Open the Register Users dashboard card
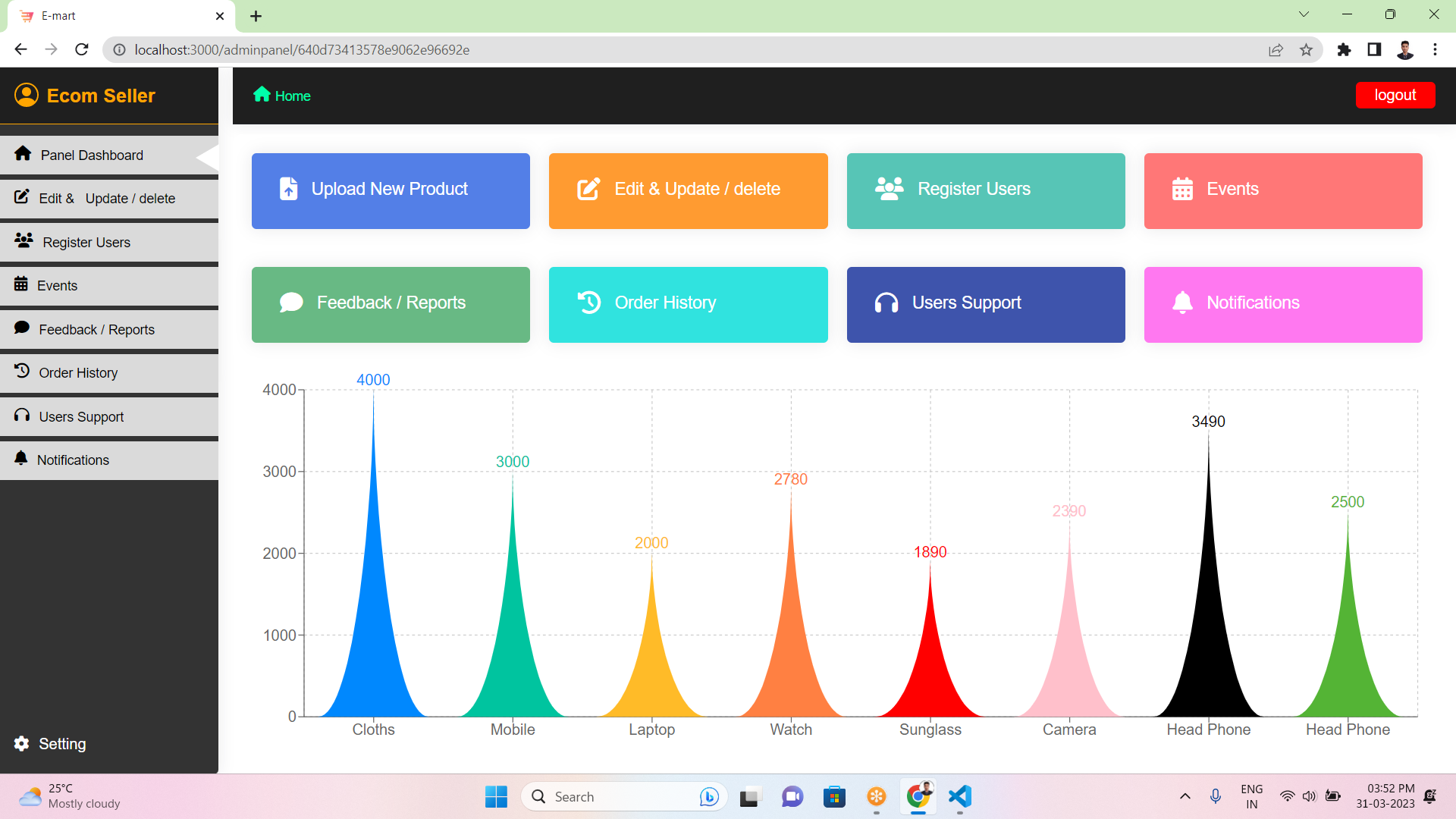 985,190
